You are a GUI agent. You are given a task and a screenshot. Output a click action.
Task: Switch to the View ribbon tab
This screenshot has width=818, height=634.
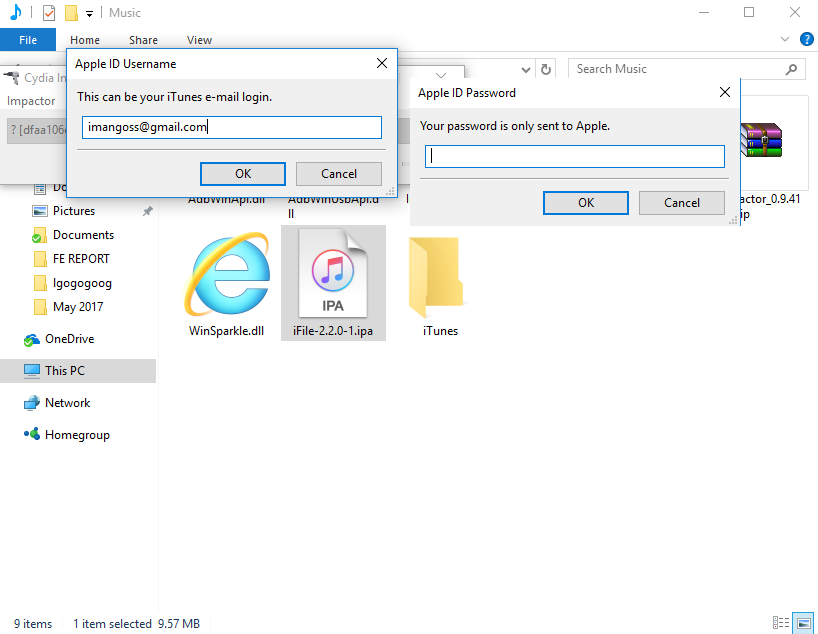[x=199, y=40]
